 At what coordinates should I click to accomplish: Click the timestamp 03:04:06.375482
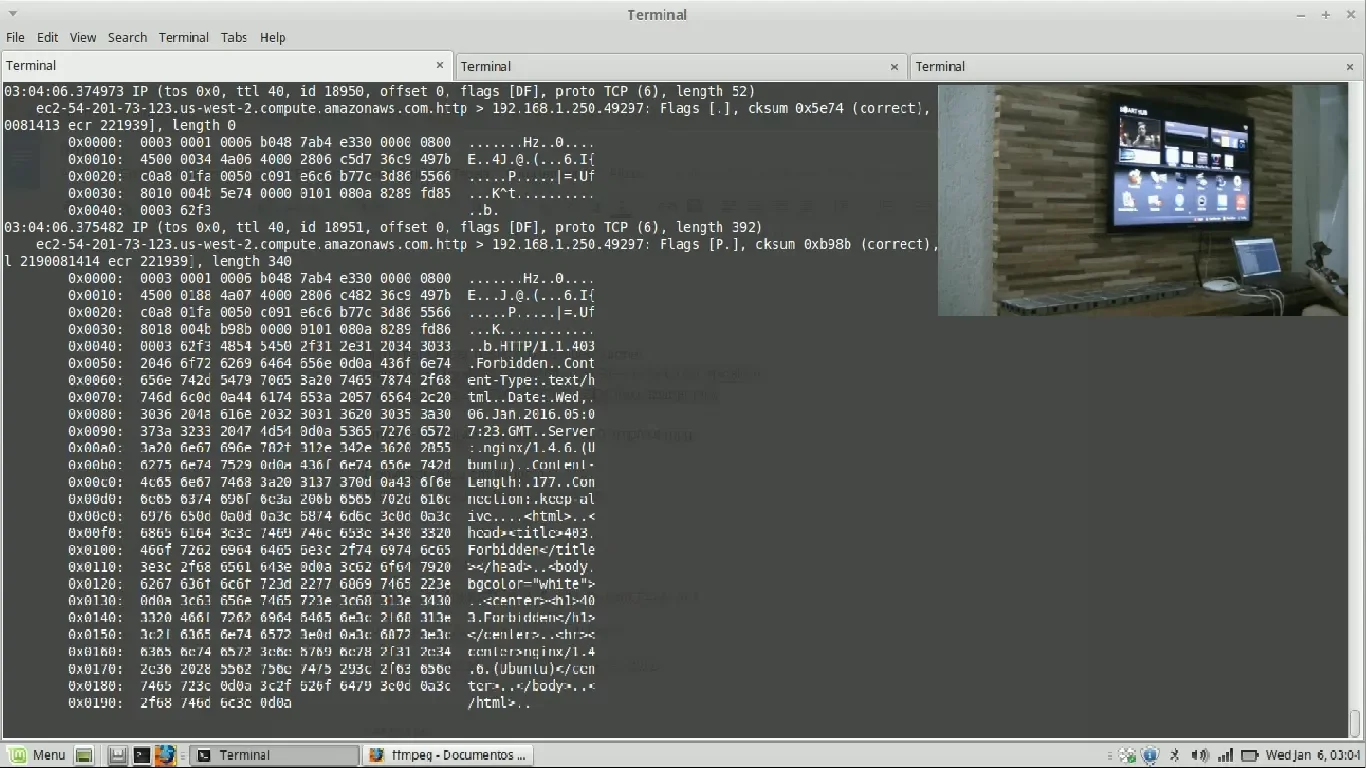tap(64, 227)
